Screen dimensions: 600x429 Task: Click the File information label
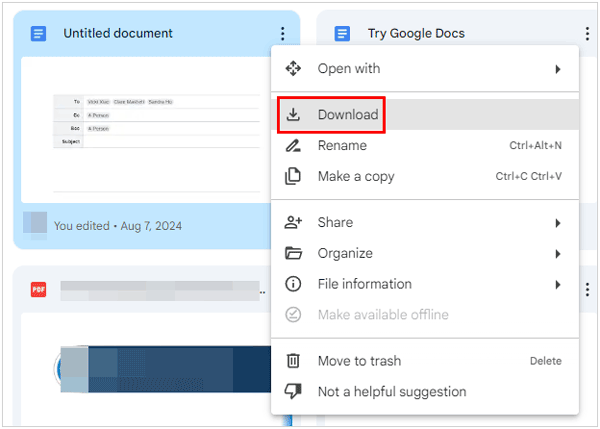(365, 284)
